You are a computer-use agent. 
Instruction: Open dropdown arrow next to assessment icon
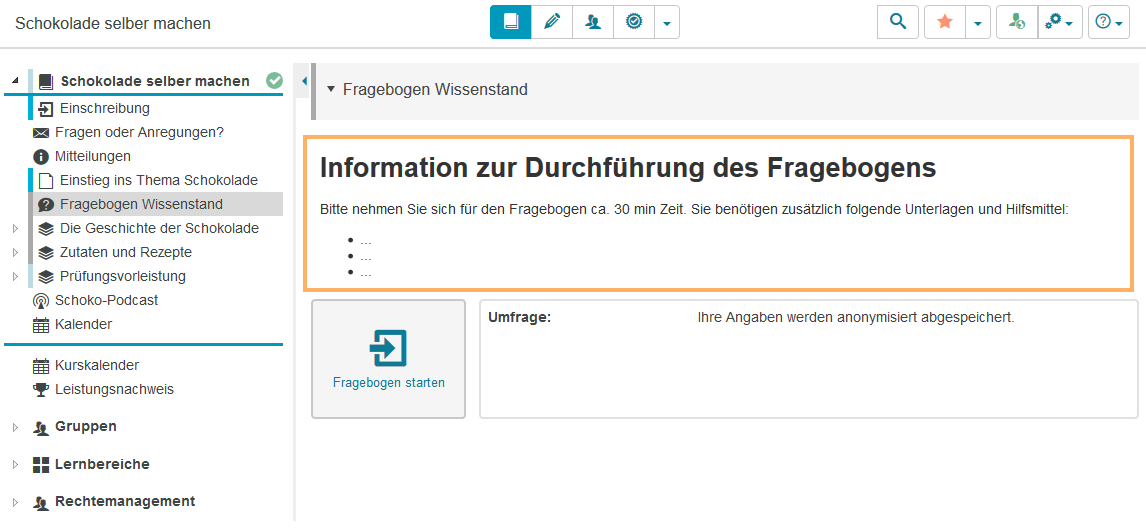pyautogui.click(x=667, y=22)
